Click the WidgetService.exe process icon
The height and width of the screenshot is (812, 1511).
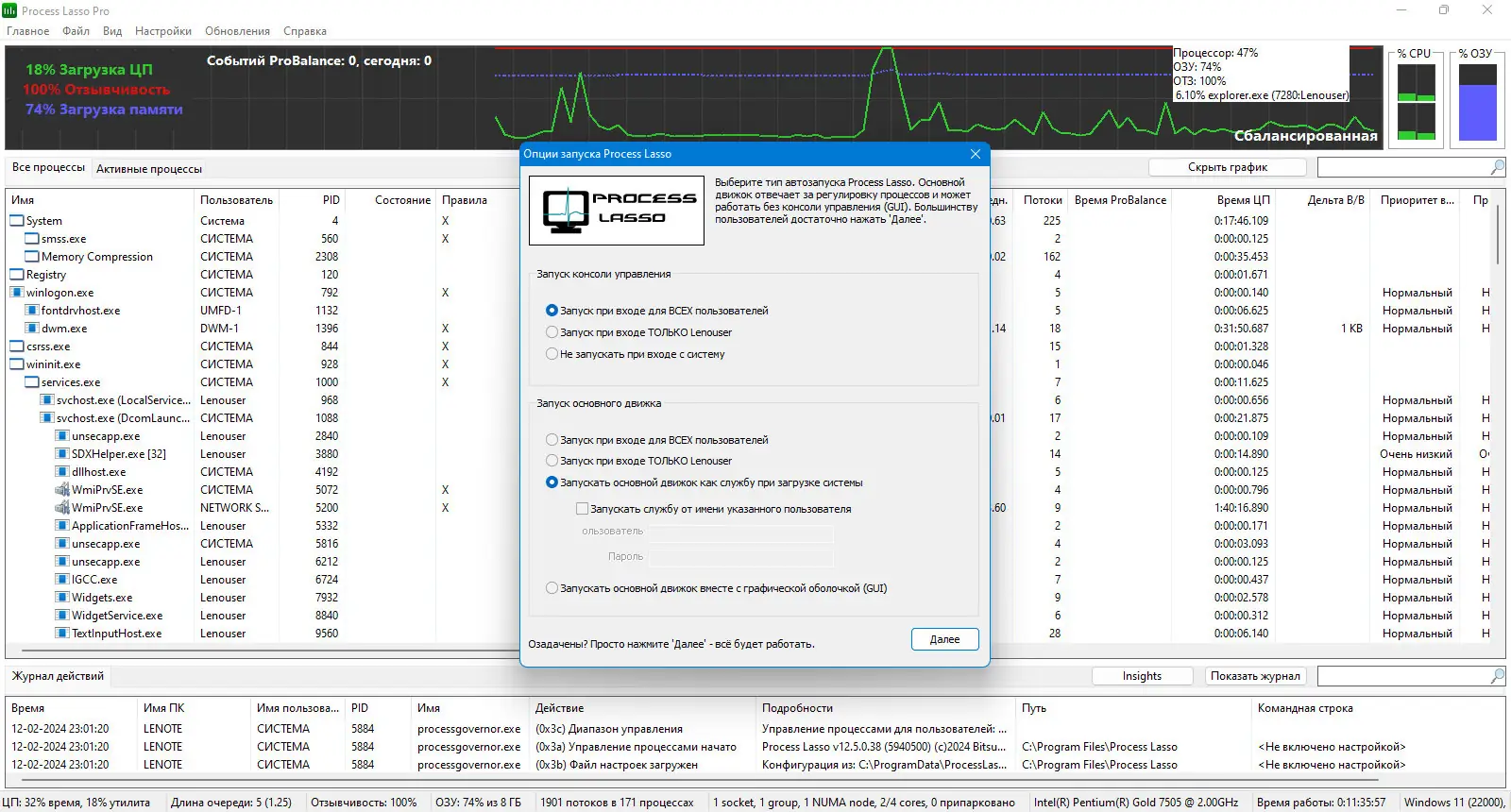62,616
